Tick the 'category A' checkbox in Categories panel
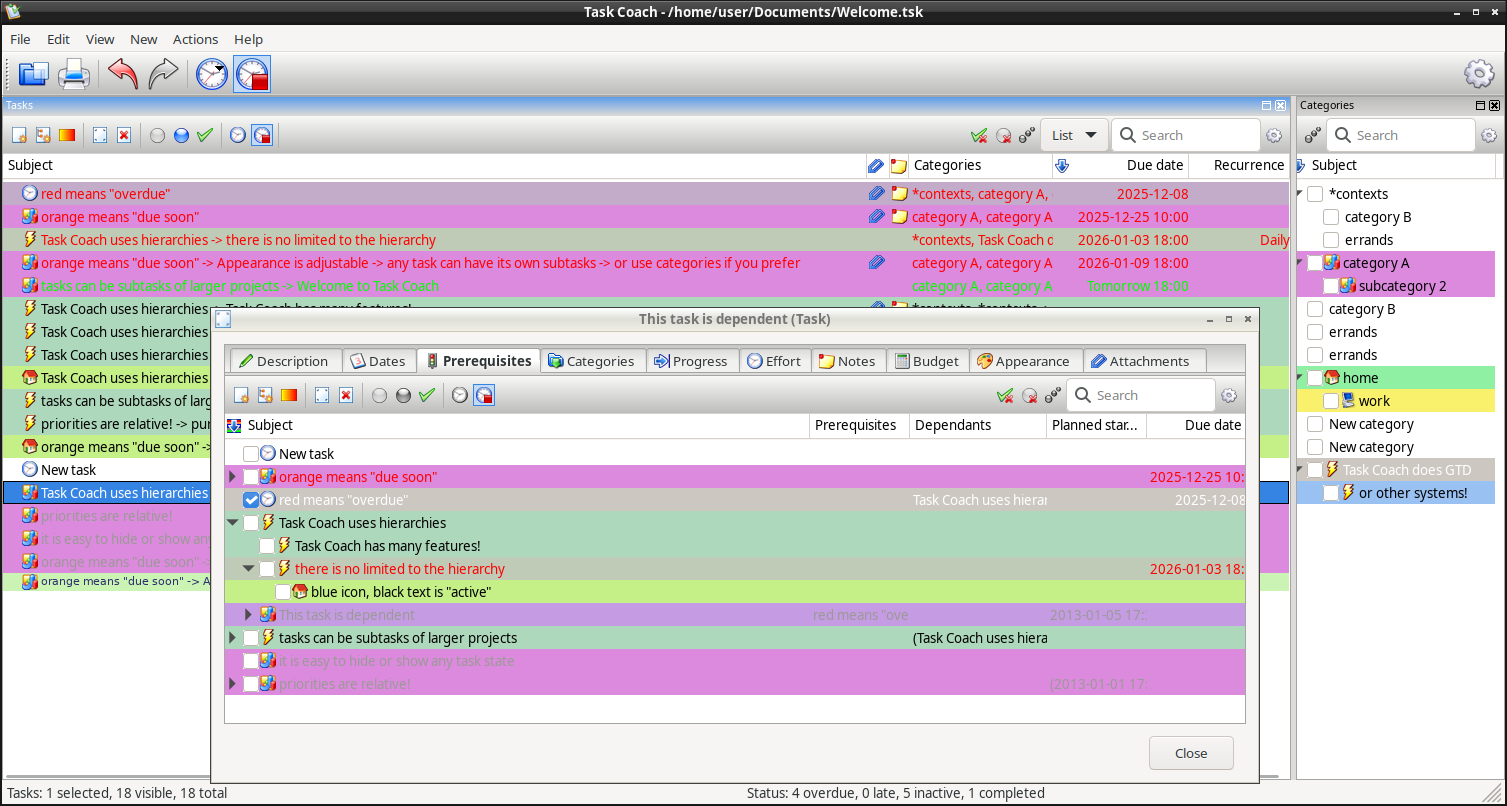This screenshot has height=806, width=1507. [1315, 263]
